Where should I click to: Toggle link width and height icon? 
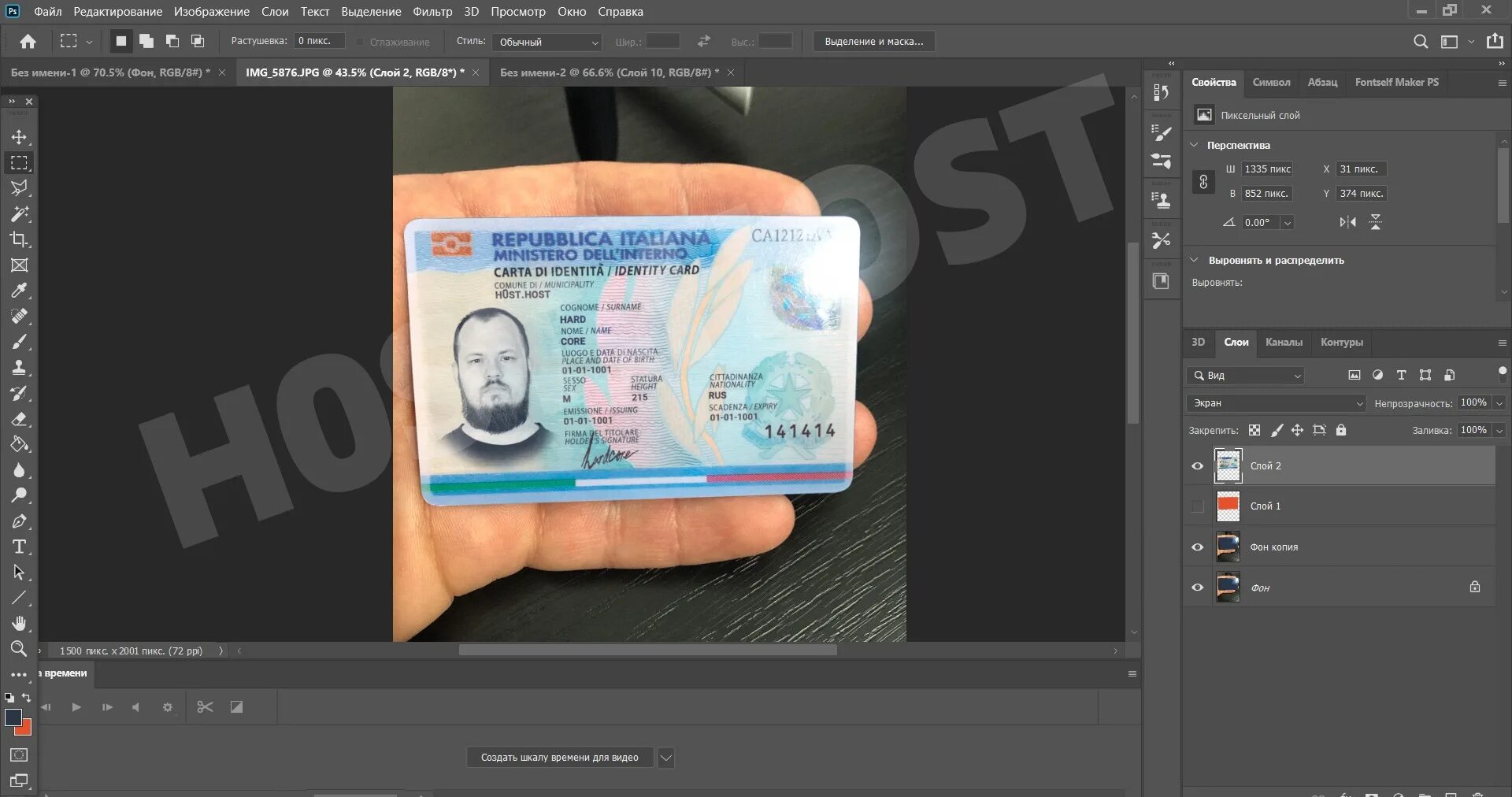click(1203, 182)
